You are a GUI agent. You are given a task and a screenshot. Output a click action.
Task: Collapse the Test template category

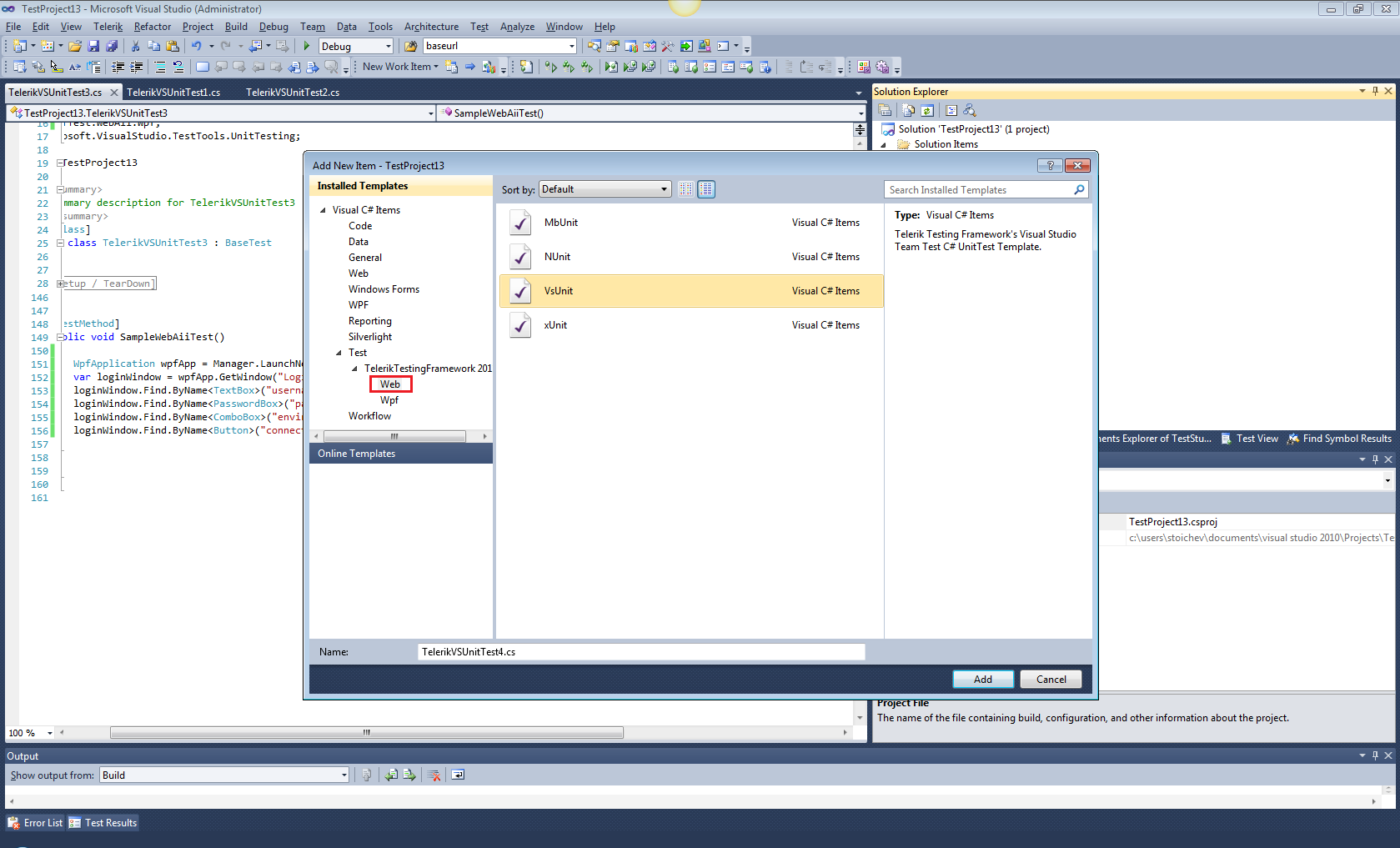pyautogui.click(x=339, y=353)
